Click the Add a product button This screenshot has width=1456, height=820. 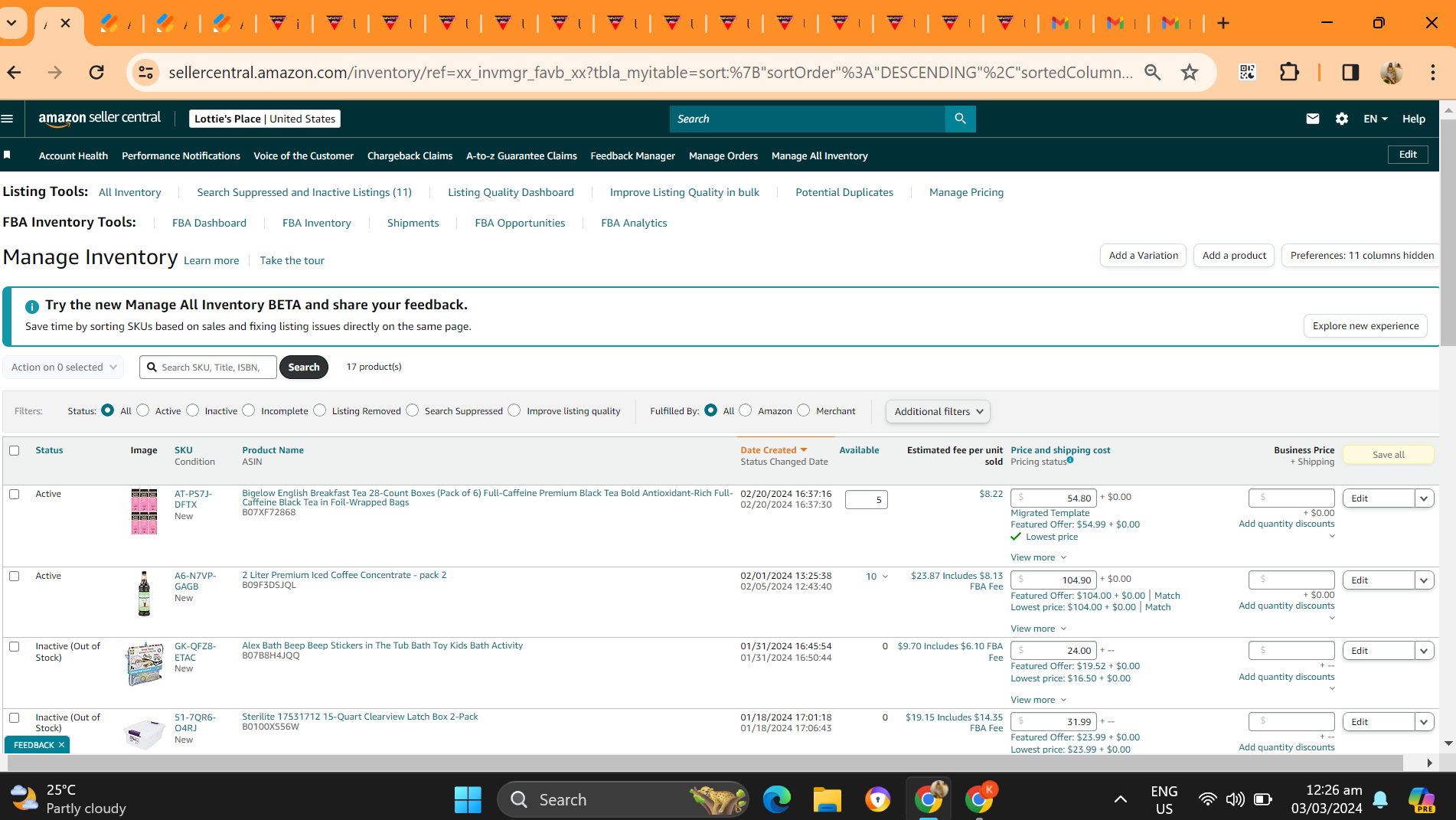tap(1234, 255)
